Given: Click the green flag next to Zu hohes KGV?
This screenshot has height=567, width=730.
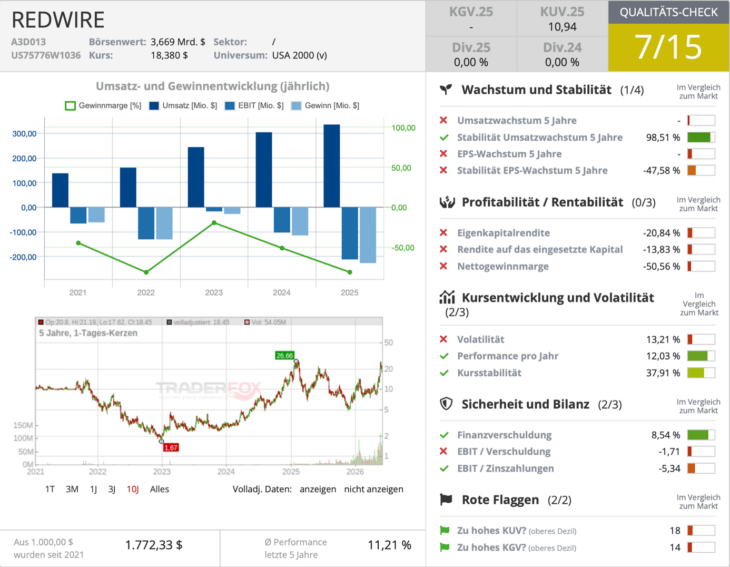Looking at the screenshot, I should pos(445,547).
